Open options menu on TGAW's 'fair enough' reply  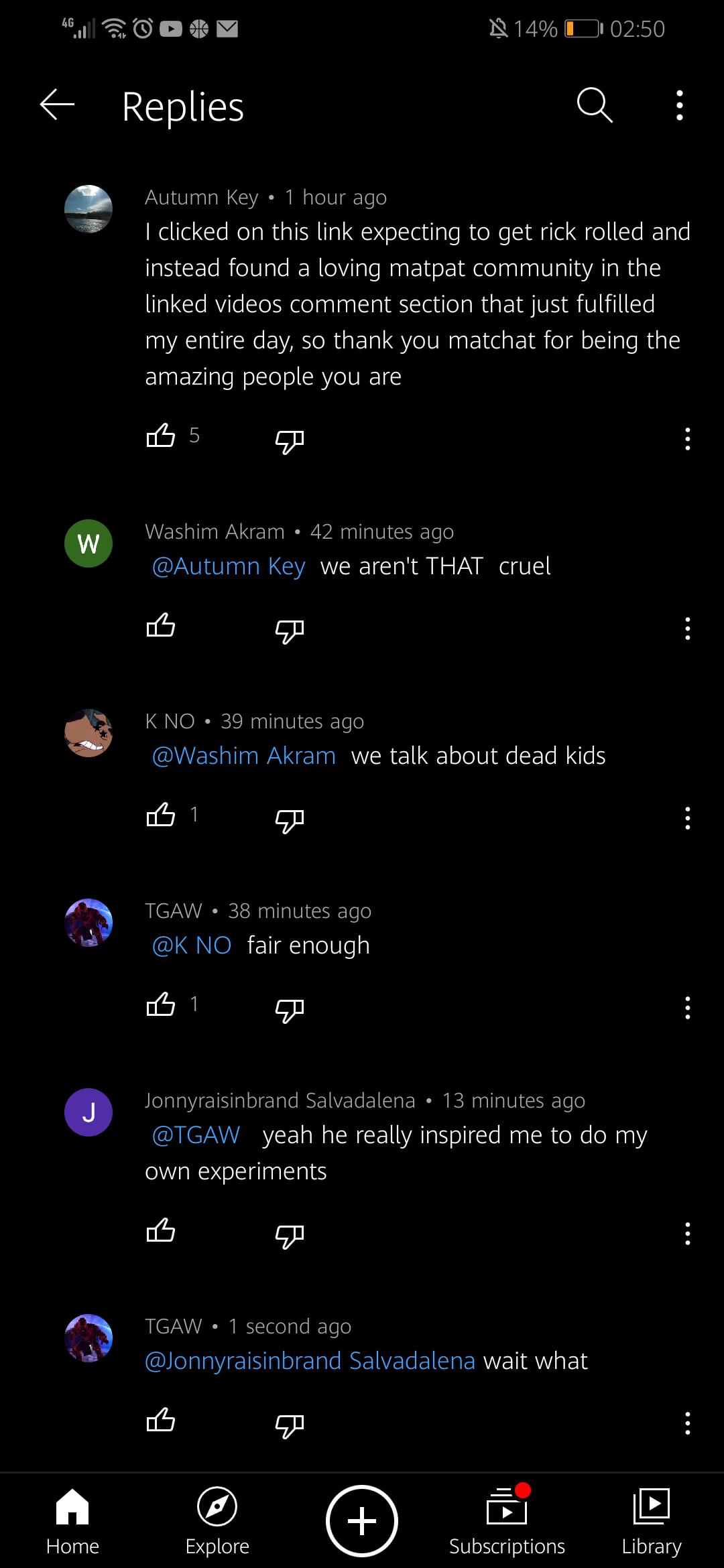687,1008
